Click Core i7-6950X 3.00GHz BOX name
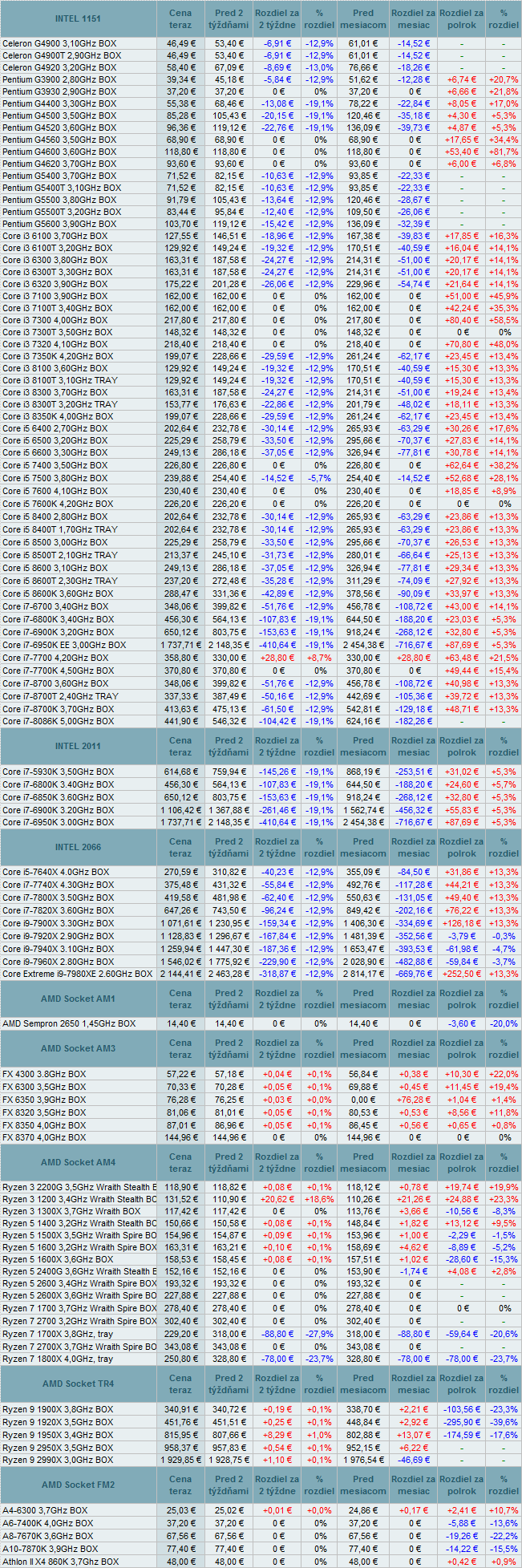The width and height of the screenshot is (522, 1568). tap(59, 822)
